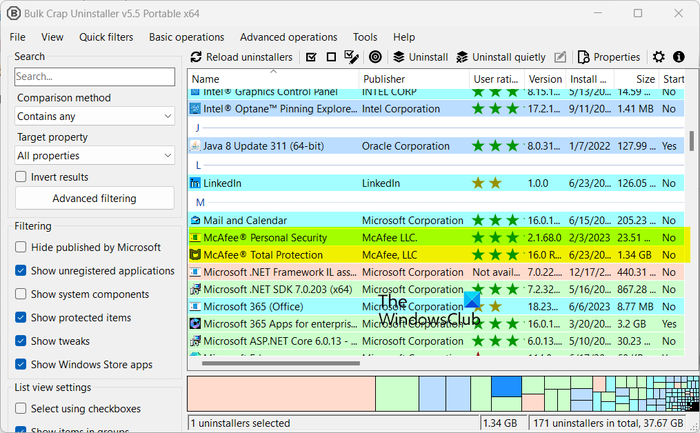Enable Select using checkboxes
Viewport: 700px width, 433px height.
pyautogui.click(x=21, y=408)
